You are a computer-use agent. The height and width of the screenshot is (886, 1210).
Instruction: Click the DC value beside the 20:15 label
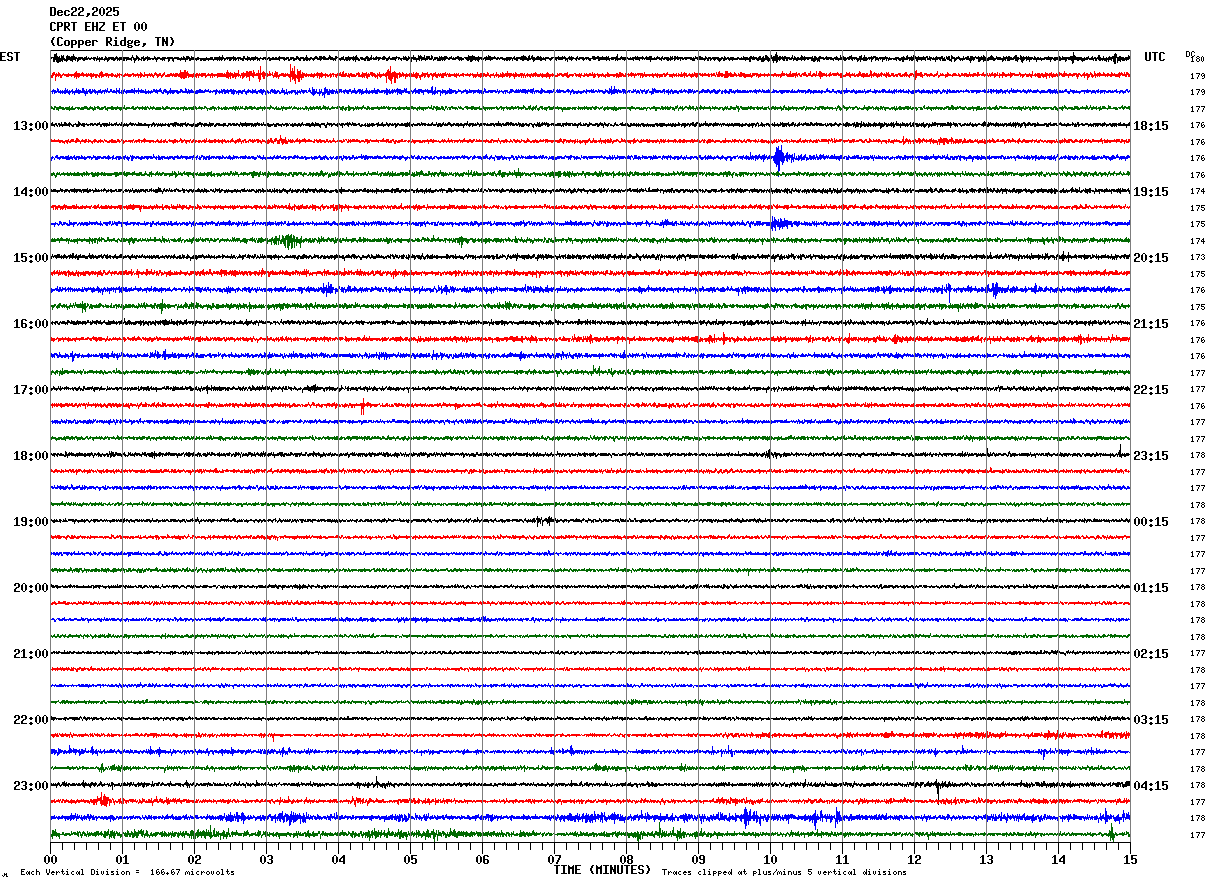(x=1197, y=258)
